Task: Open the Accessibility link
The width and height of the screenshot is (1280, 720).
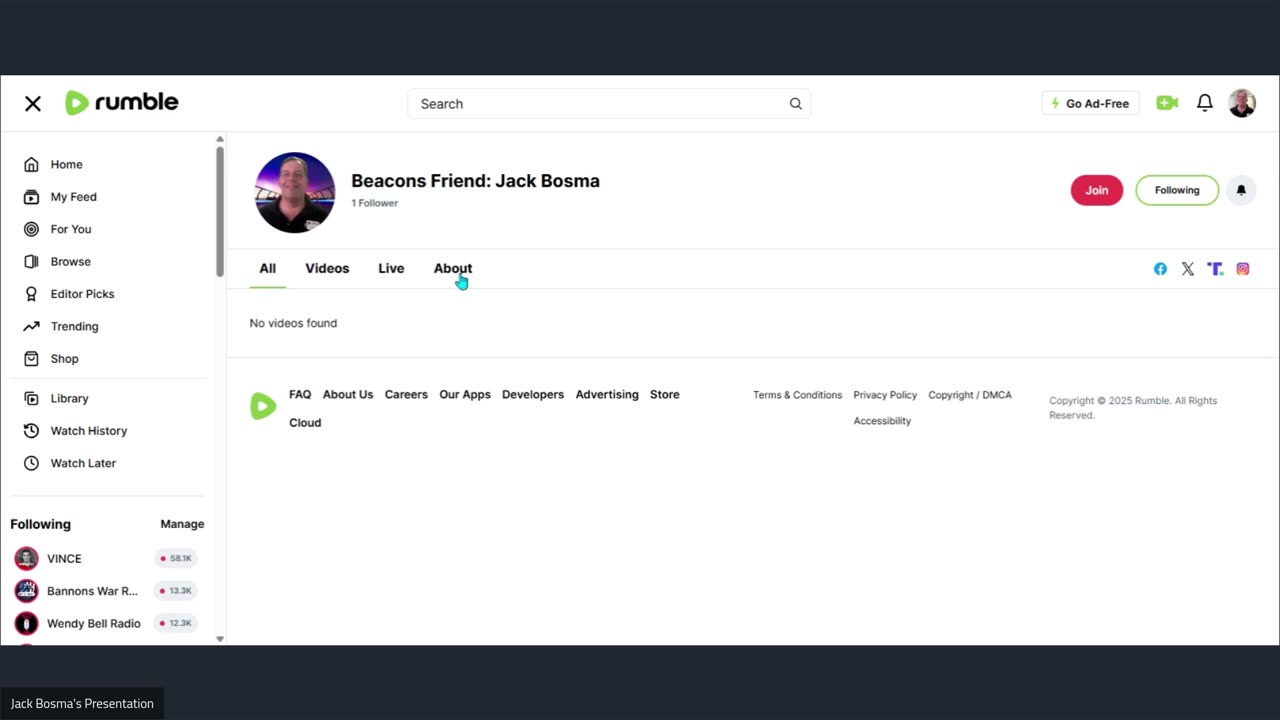Action: tap(882, 421)
